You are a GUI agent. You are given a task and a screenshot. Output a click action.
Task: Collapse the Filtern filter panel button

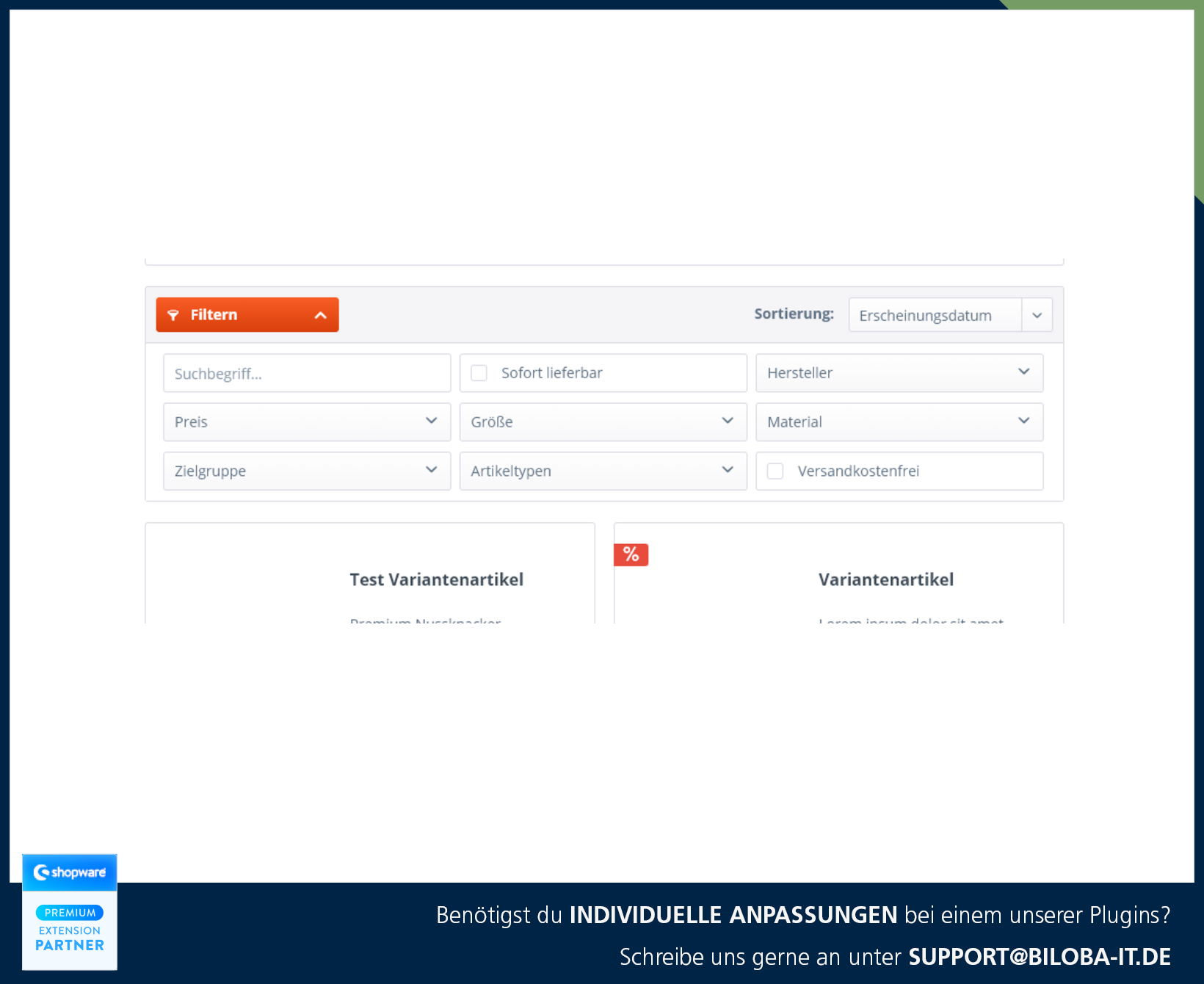[247, 314]
